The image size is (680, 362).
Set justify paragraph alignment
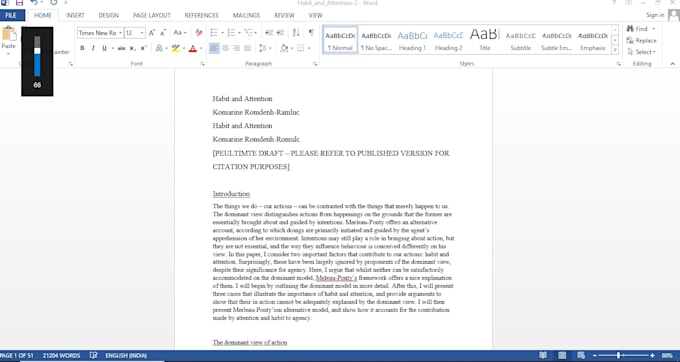click(x=247, y=48)
